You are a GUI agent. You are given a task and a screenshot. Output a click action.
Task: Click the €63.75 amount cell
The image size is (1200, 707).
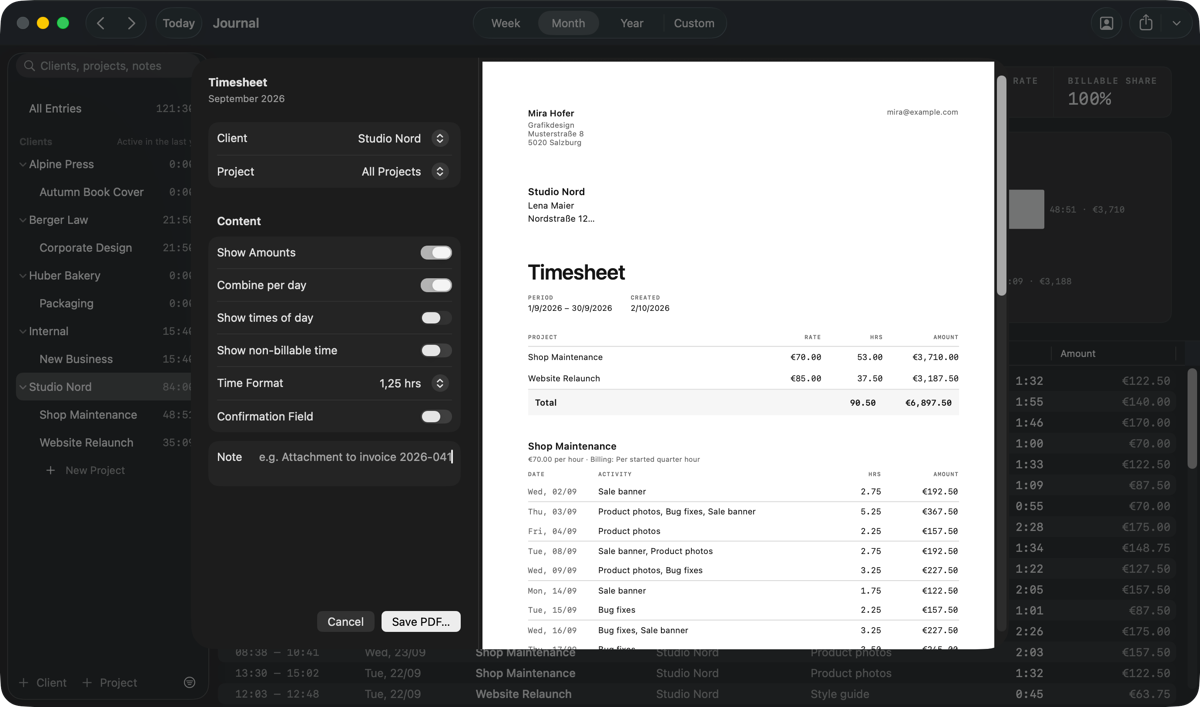(1148, 694)
